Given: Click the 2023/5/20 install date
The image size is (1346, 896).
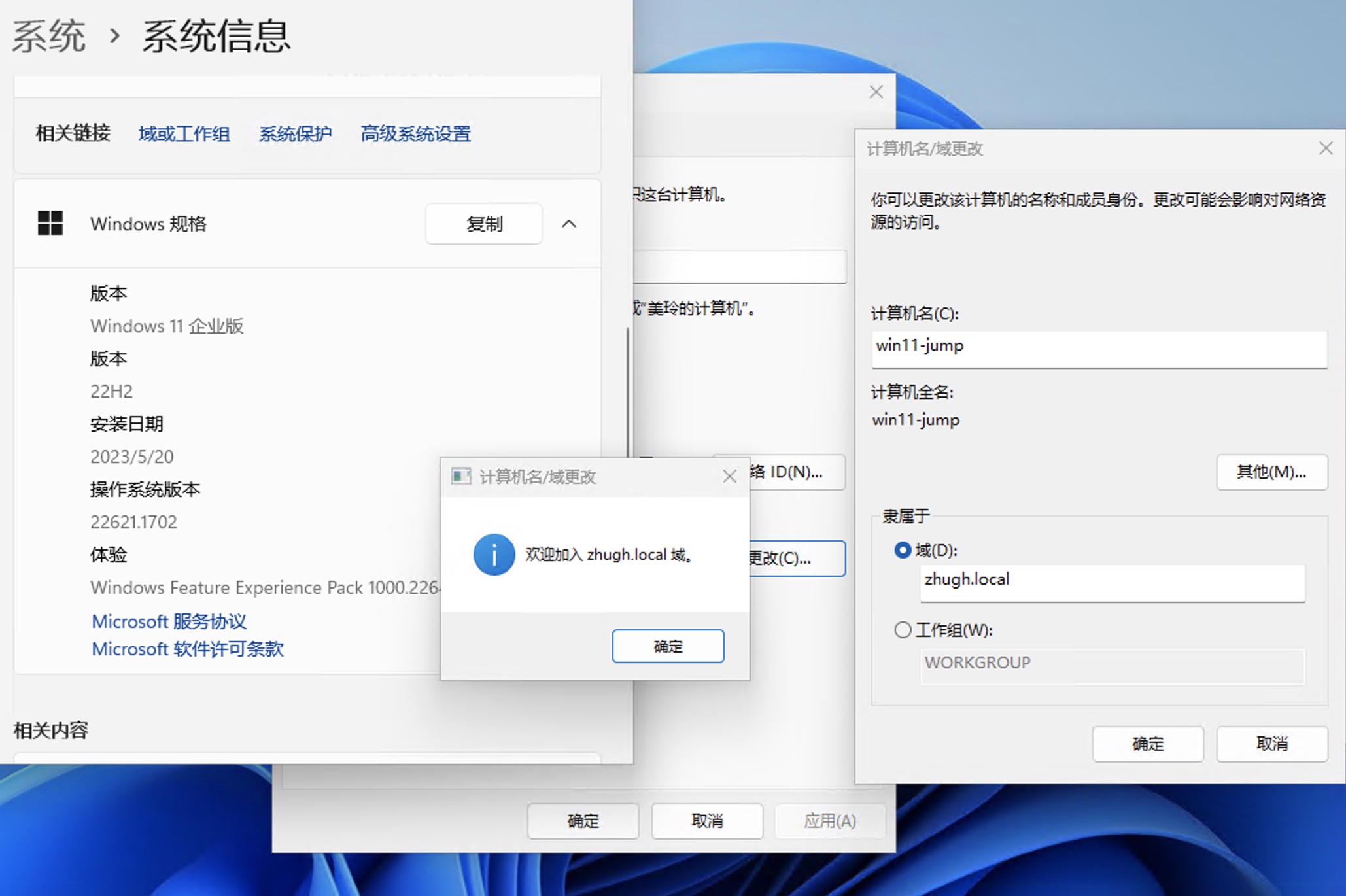Looking at the screenshot, I should coord(131,457).
